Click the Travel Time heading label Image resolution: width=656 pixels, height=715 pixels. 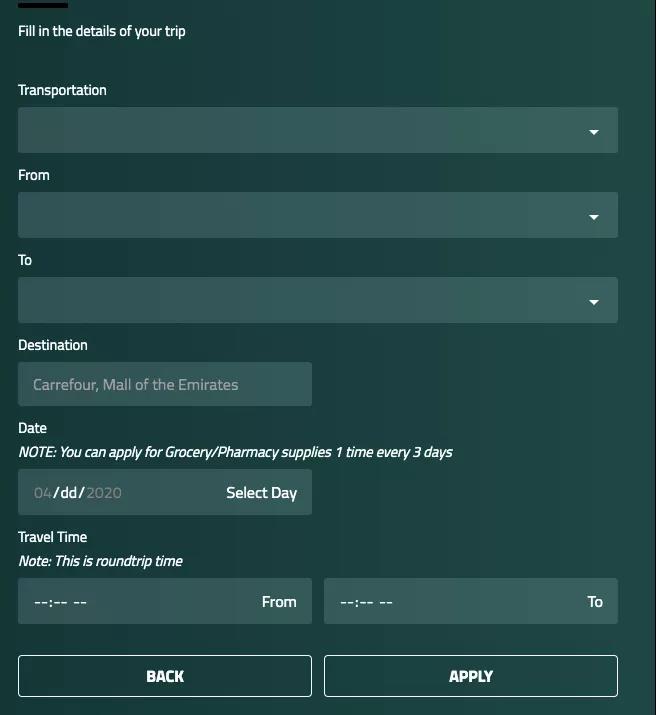53,537
